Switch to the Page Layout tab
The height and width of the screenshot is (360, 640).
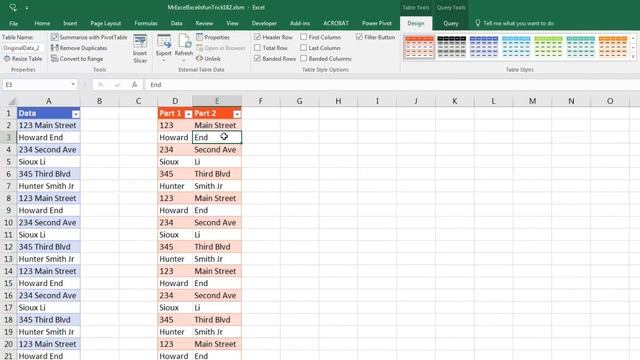(x=106, y=23)
